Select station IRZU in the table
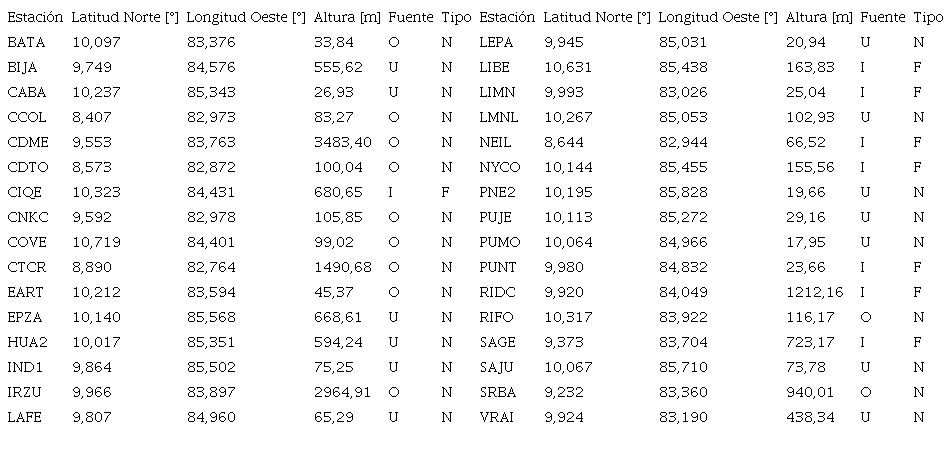 26,392
